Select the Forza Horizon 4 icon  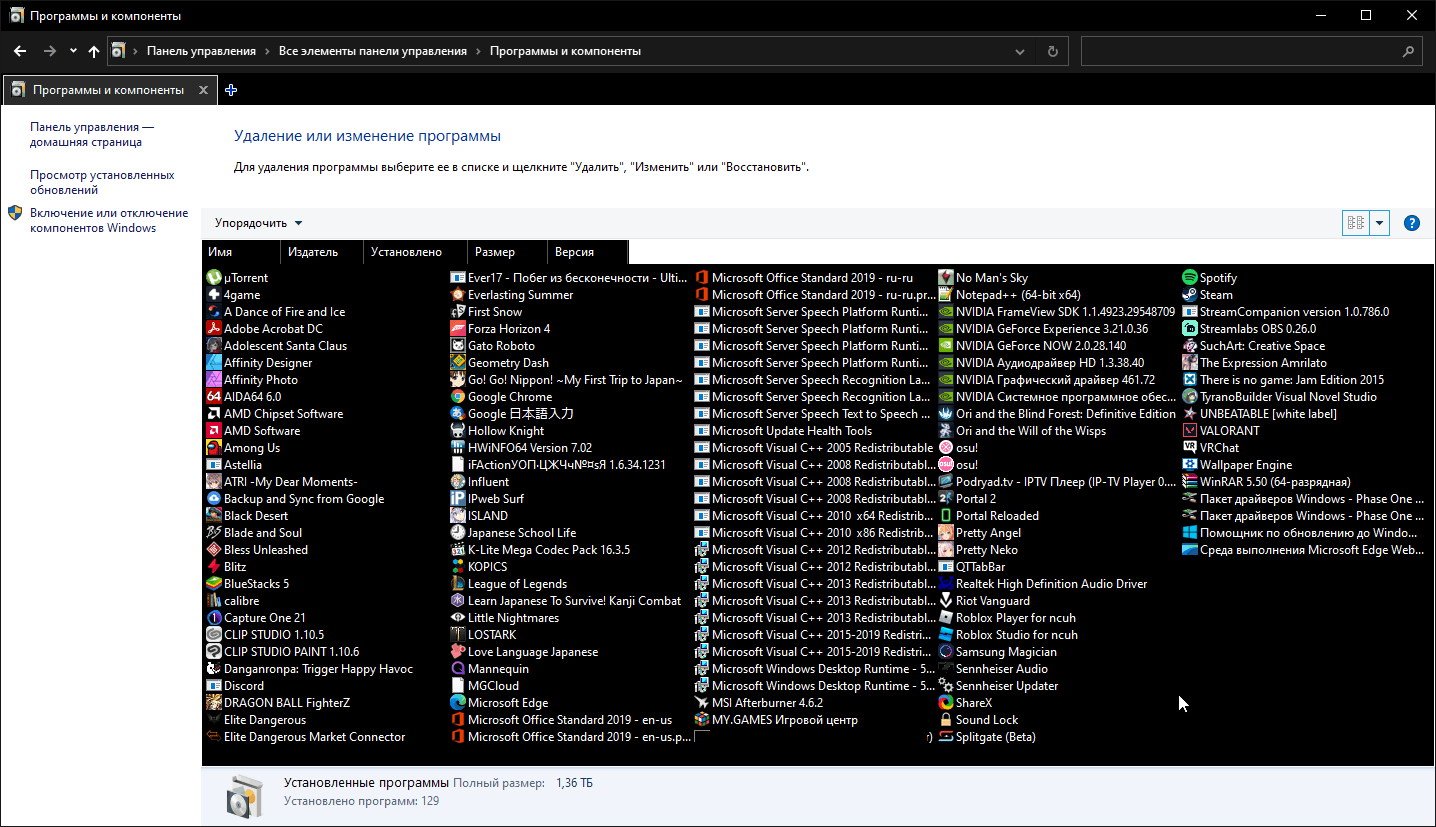[x=458, y=329]
